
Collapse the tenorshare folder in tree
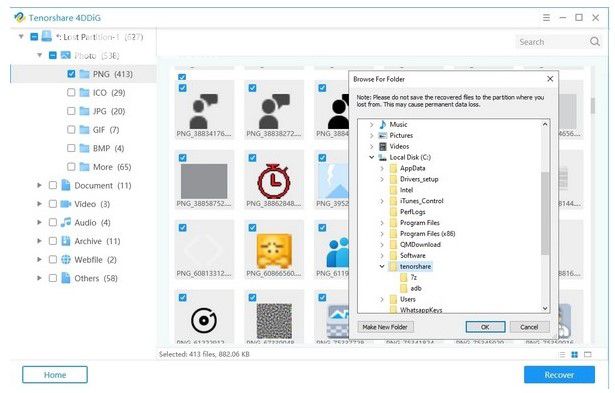[x=382, y=266]
